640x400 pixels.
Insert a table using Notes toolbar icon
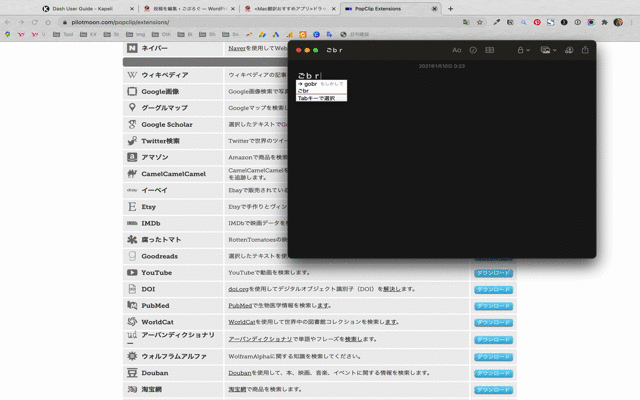(489, 50)
